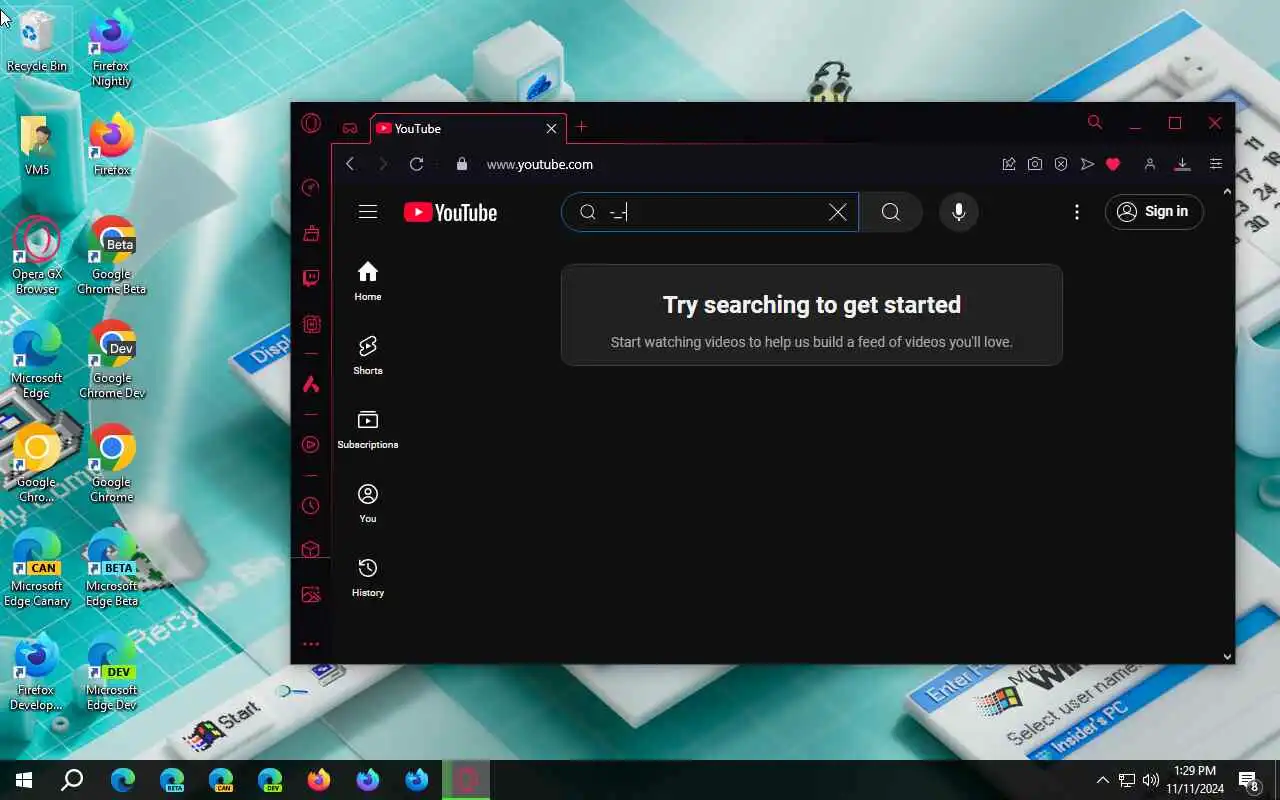Image resolution: width=1280 pixels, height=800 pixels.
Task: Clear the YouTube search query with X
Action: tap(838, 212)
